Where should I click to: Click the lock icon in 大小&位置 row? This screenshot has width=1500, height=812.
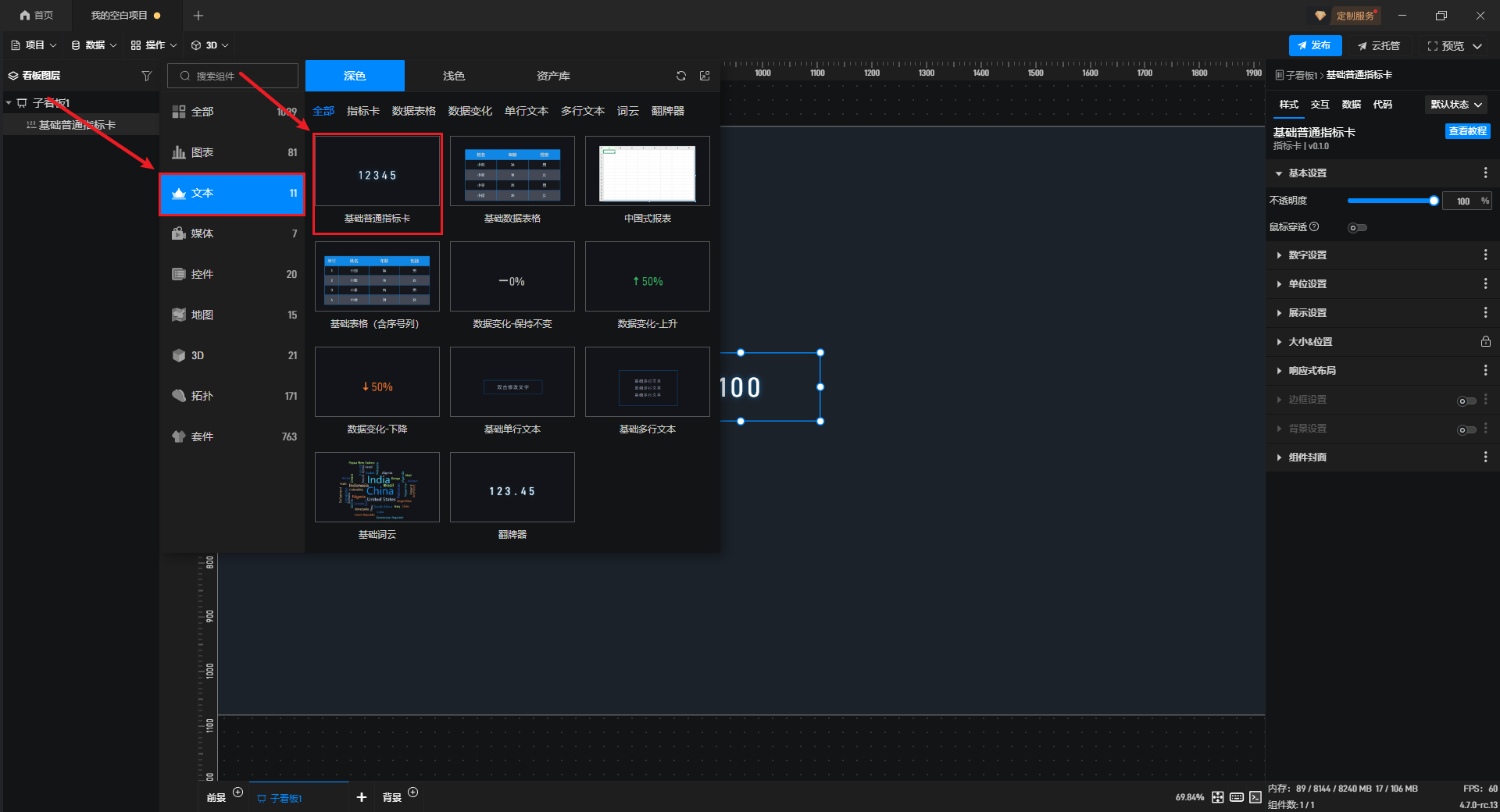[1485, 342]
